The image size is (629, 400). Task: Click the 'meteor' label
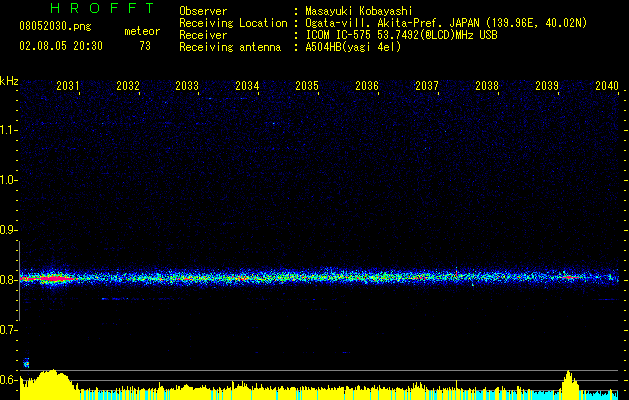[142, 31]
